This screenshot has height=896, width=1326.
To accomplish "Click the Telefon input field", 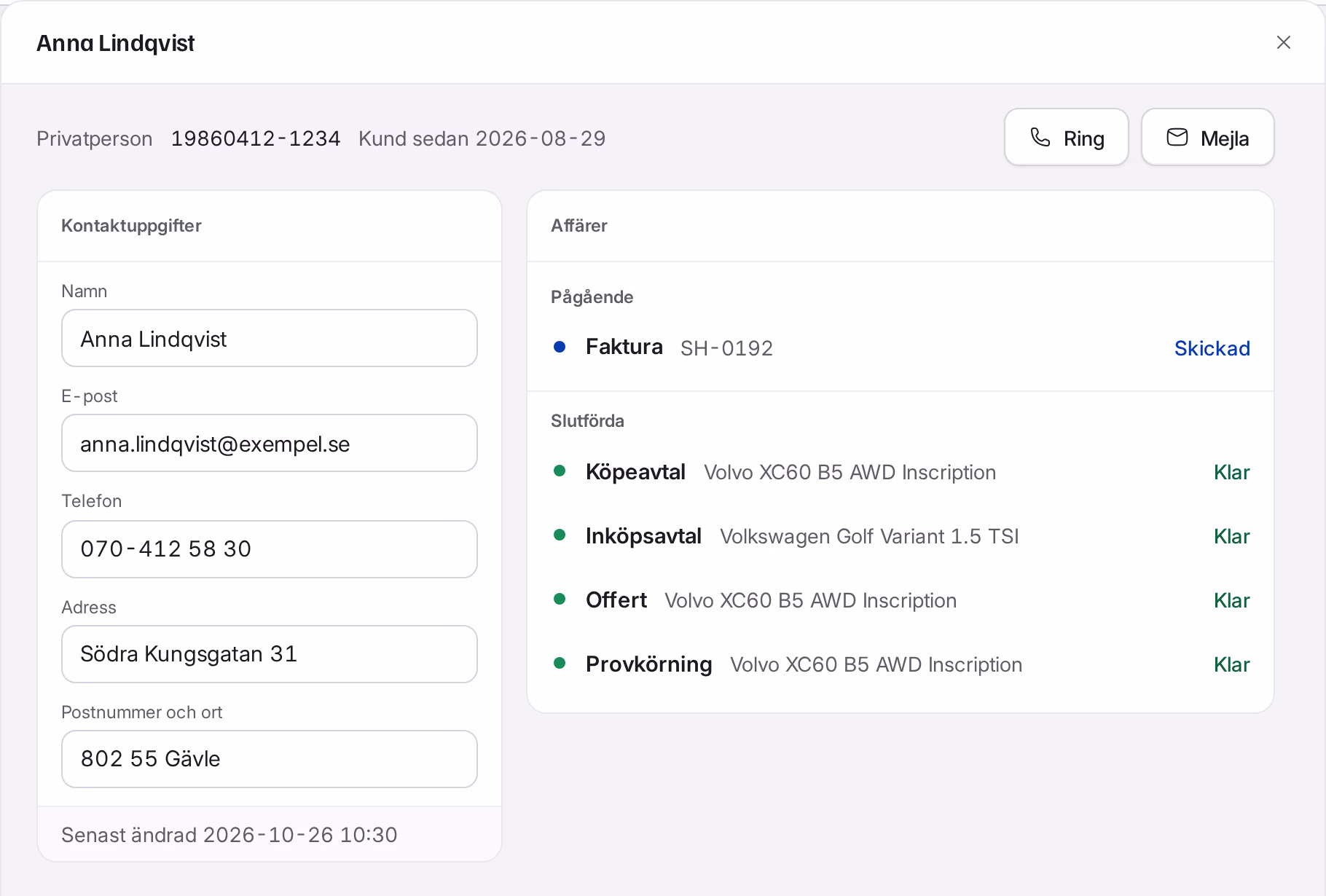I will 270,549.
